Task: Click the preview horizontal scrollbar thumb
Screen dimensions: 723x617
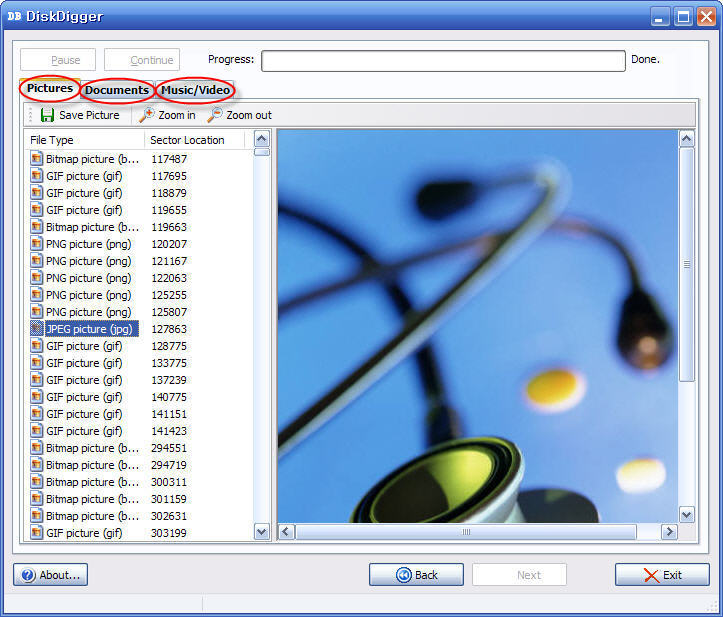Action: [466, 532]
